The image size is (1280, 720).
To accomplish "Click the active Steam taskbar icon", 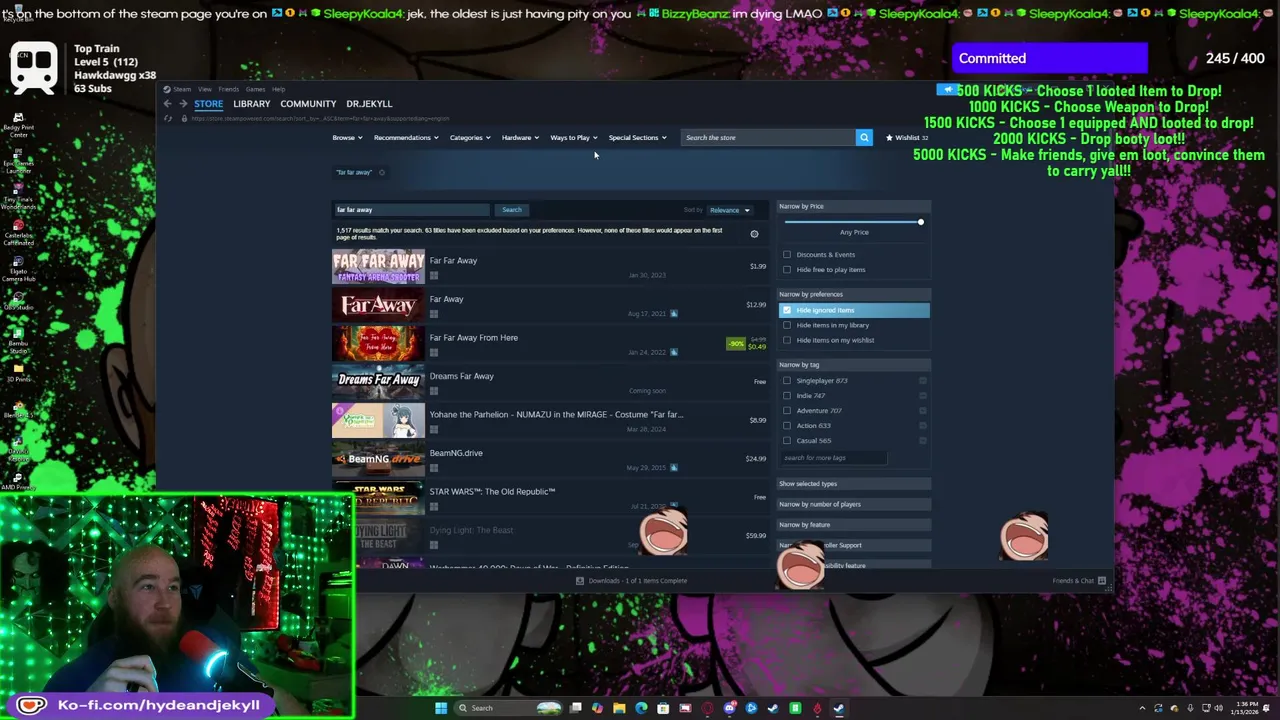I will pyautogui.click(x=838, y=708).
